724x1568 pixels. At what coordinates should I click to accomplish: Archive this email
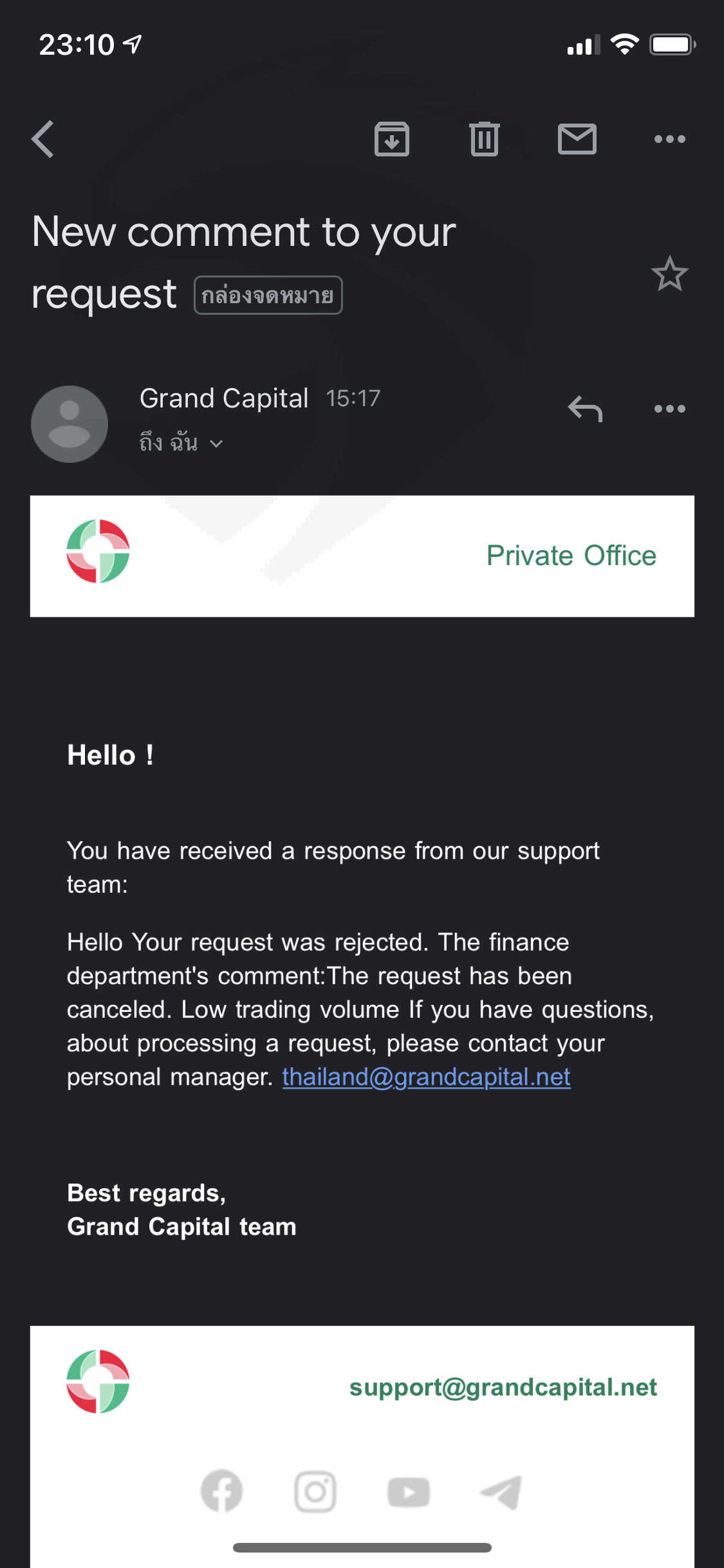coord(392,139)
